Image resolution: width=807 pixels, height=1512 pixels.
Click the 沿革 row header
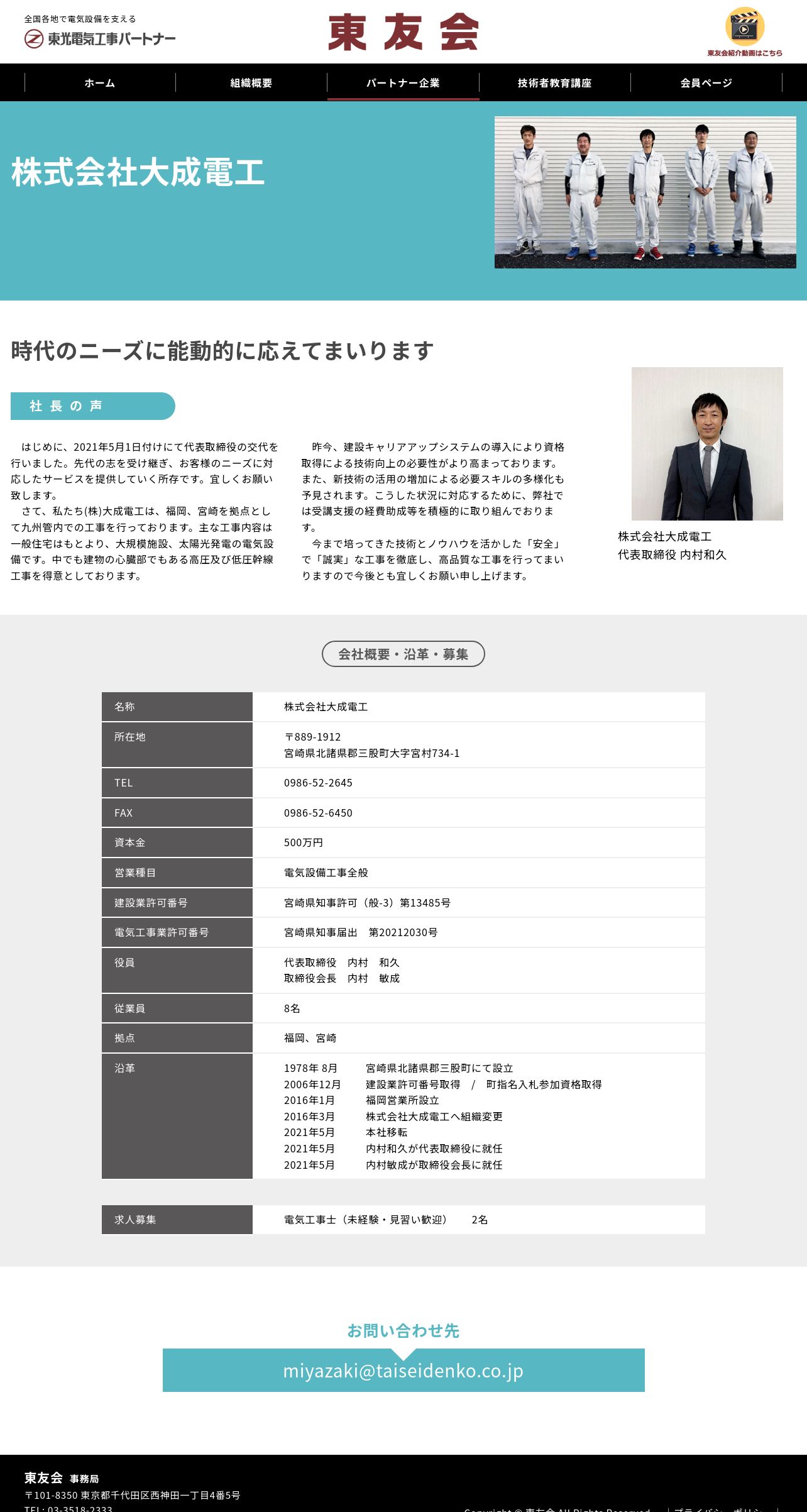coord(177,1117)
